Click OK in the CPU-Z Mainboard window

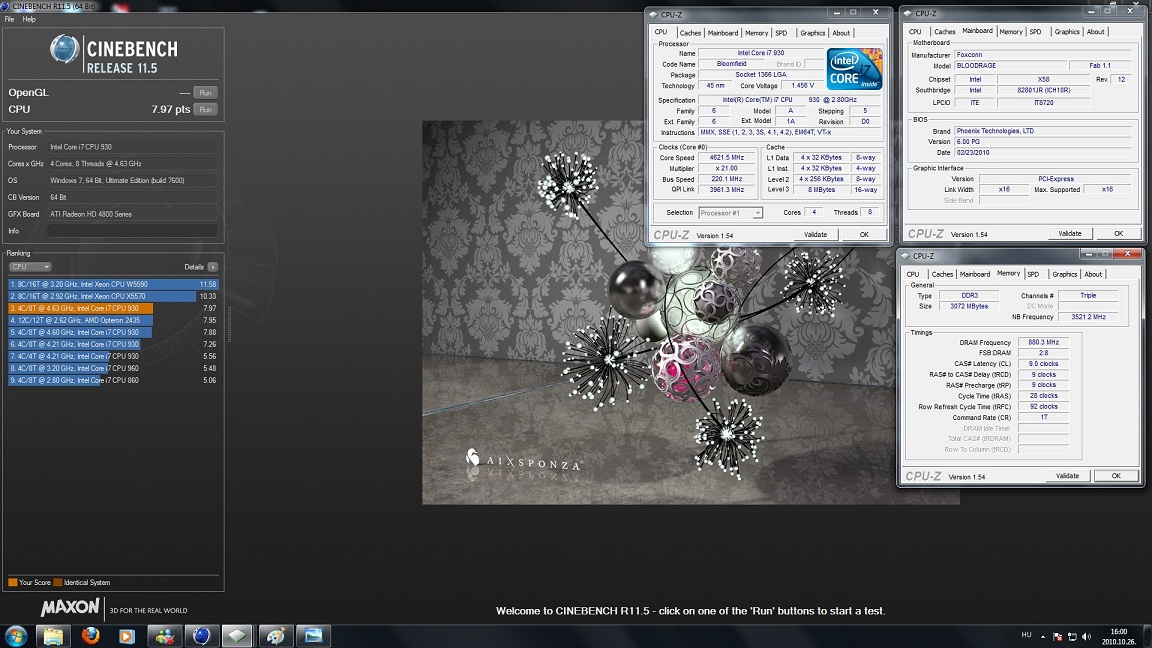1118,234
